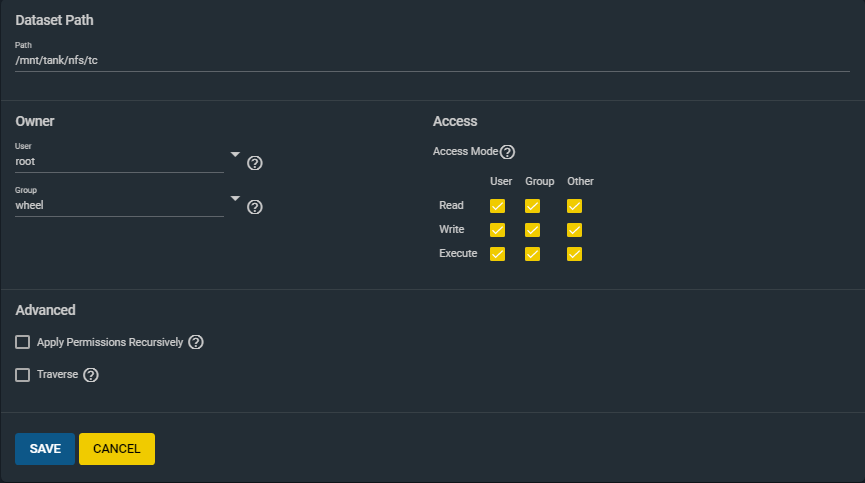The height and width of the screenshot is (483, 865).
Task: Enable the Traverse checkbox
Action: [x=23, y=375]
